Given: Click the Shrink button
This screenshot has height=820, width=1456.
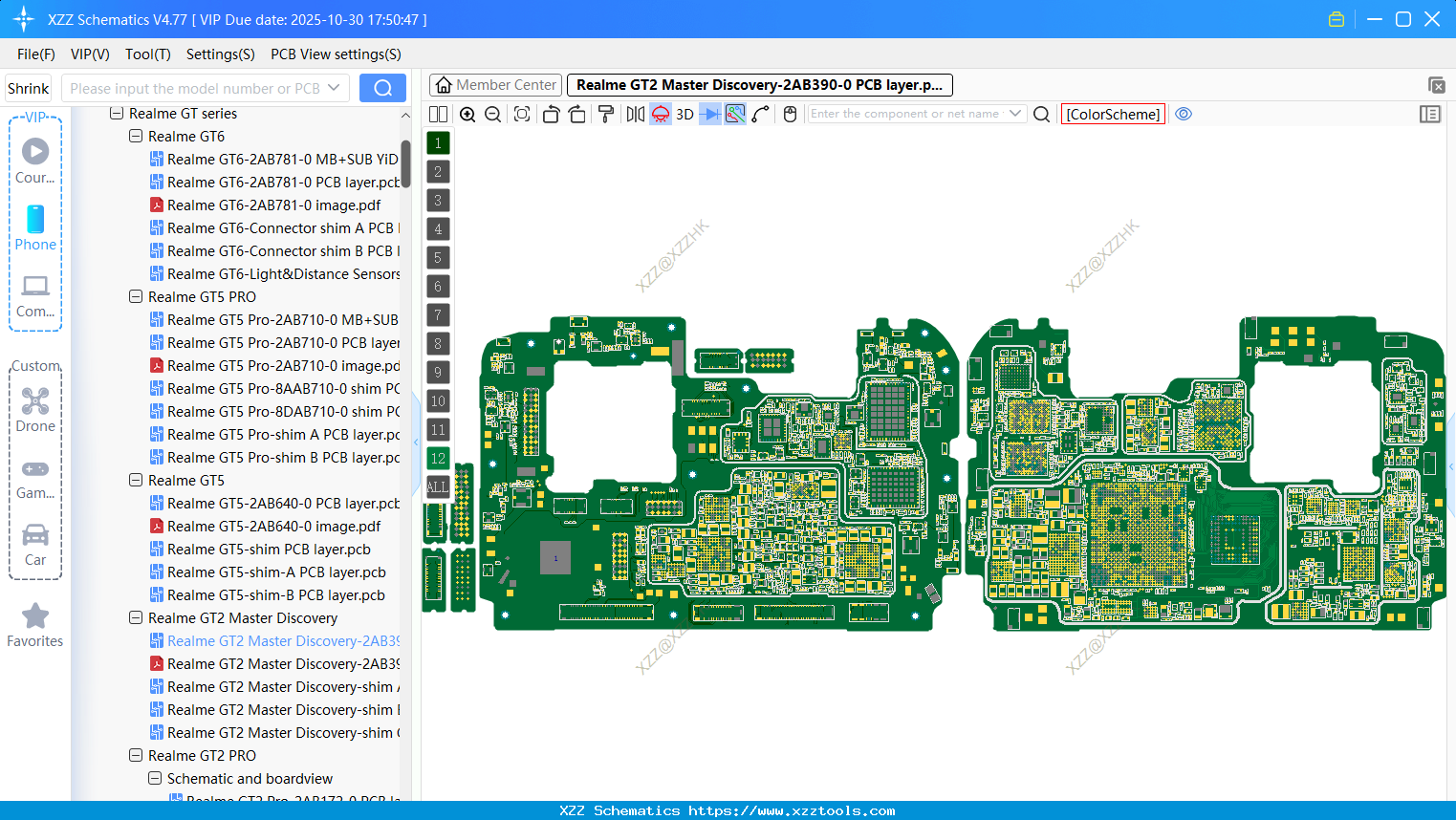Looking at the screenshot, I should [x=28, y=88].
